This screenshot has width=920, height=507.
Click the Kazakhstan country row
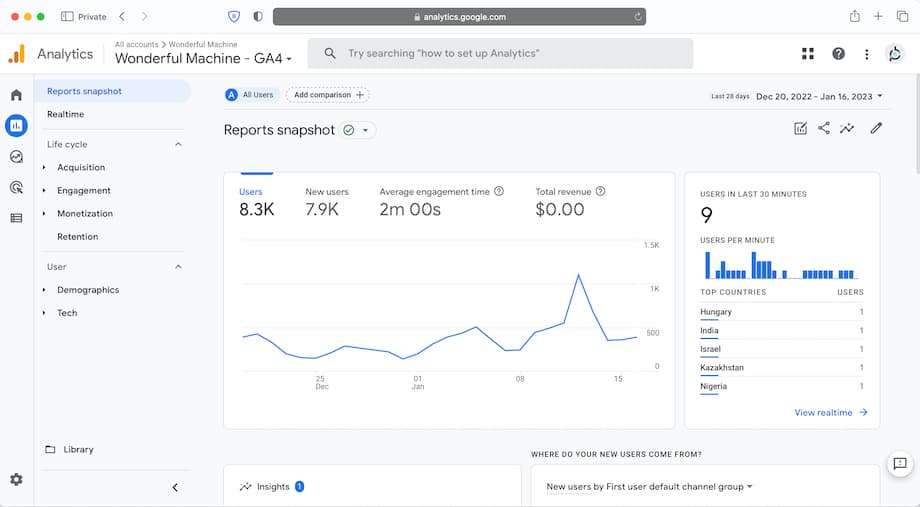tap(782, 368)
